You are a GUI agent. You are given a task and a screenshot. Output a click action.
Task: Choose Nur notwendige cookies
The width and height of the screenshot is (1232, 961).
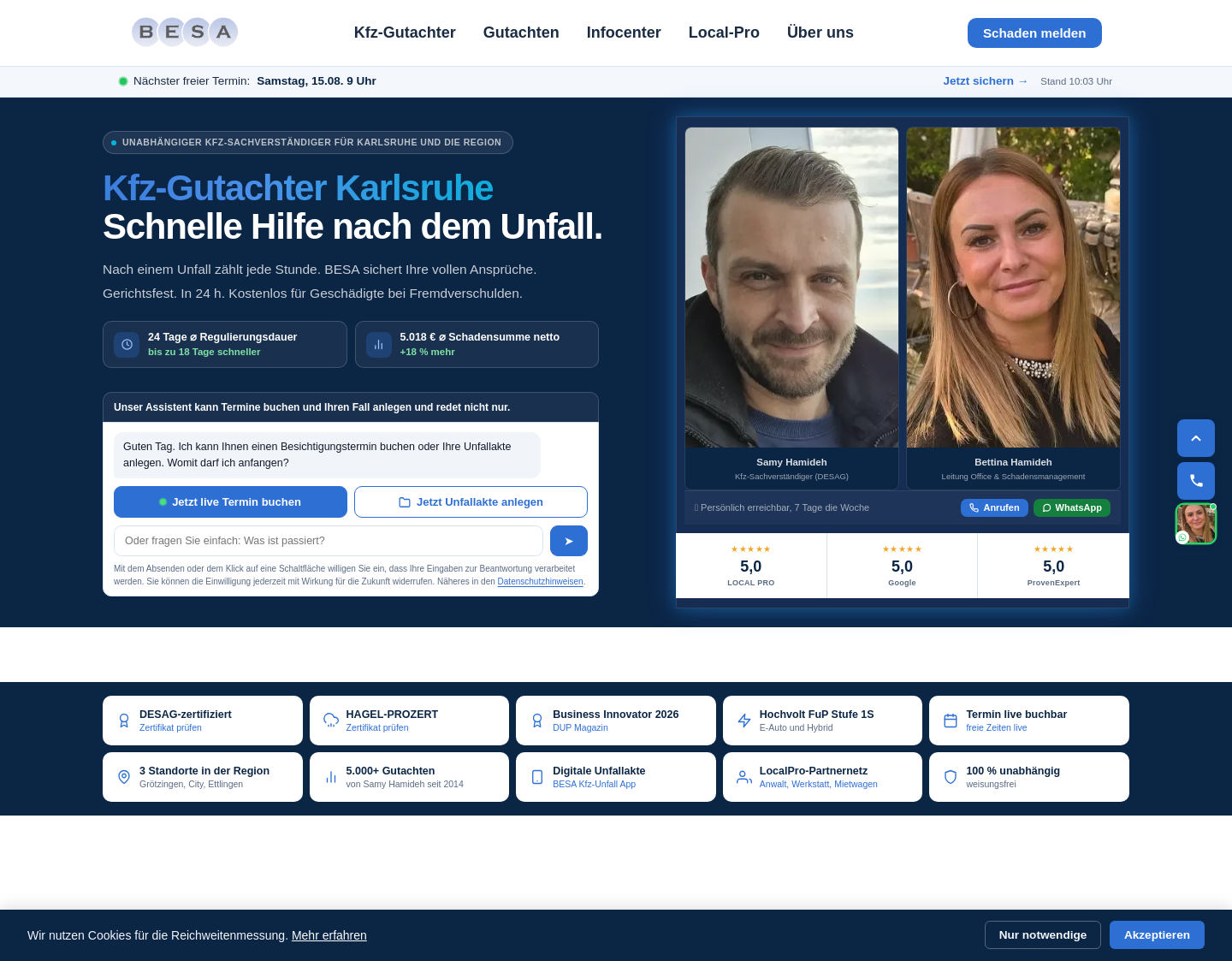pyautogui.click(x=1043, y=935)
